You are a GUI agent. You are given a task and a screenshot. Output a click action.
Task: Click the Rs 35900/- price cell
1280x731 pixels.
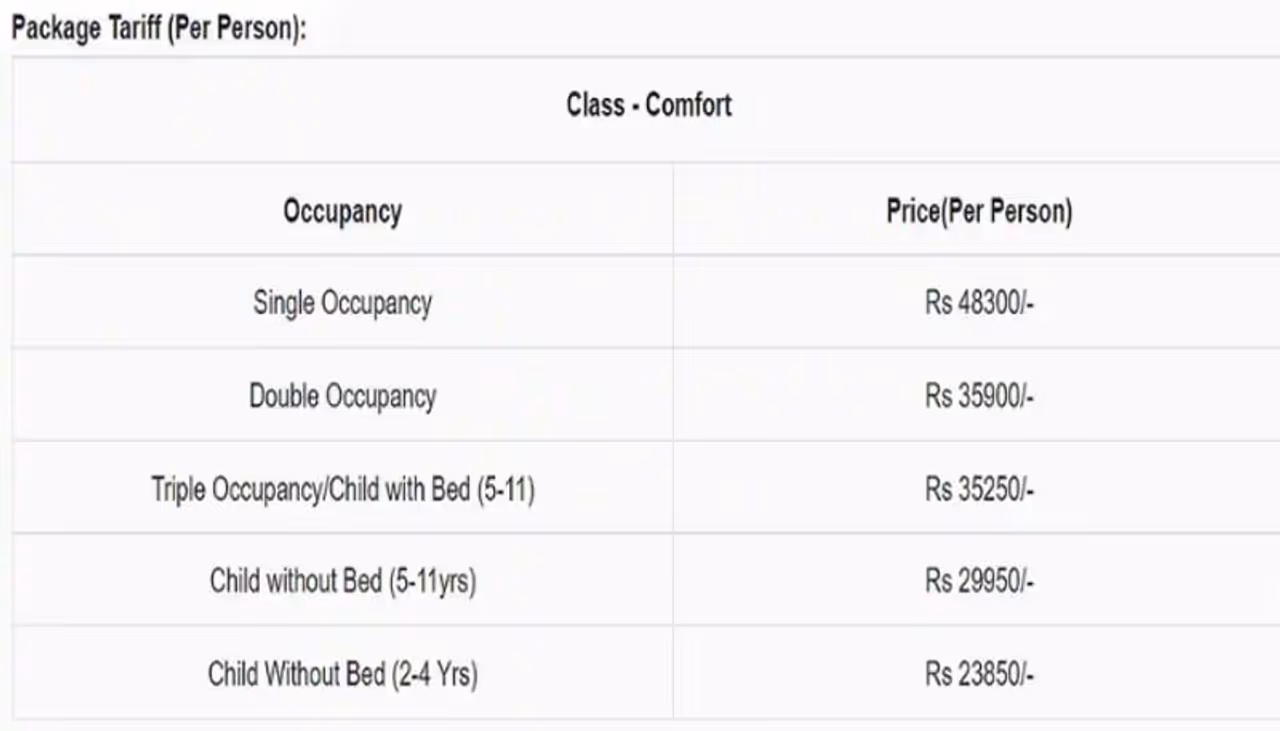(979, 397)
